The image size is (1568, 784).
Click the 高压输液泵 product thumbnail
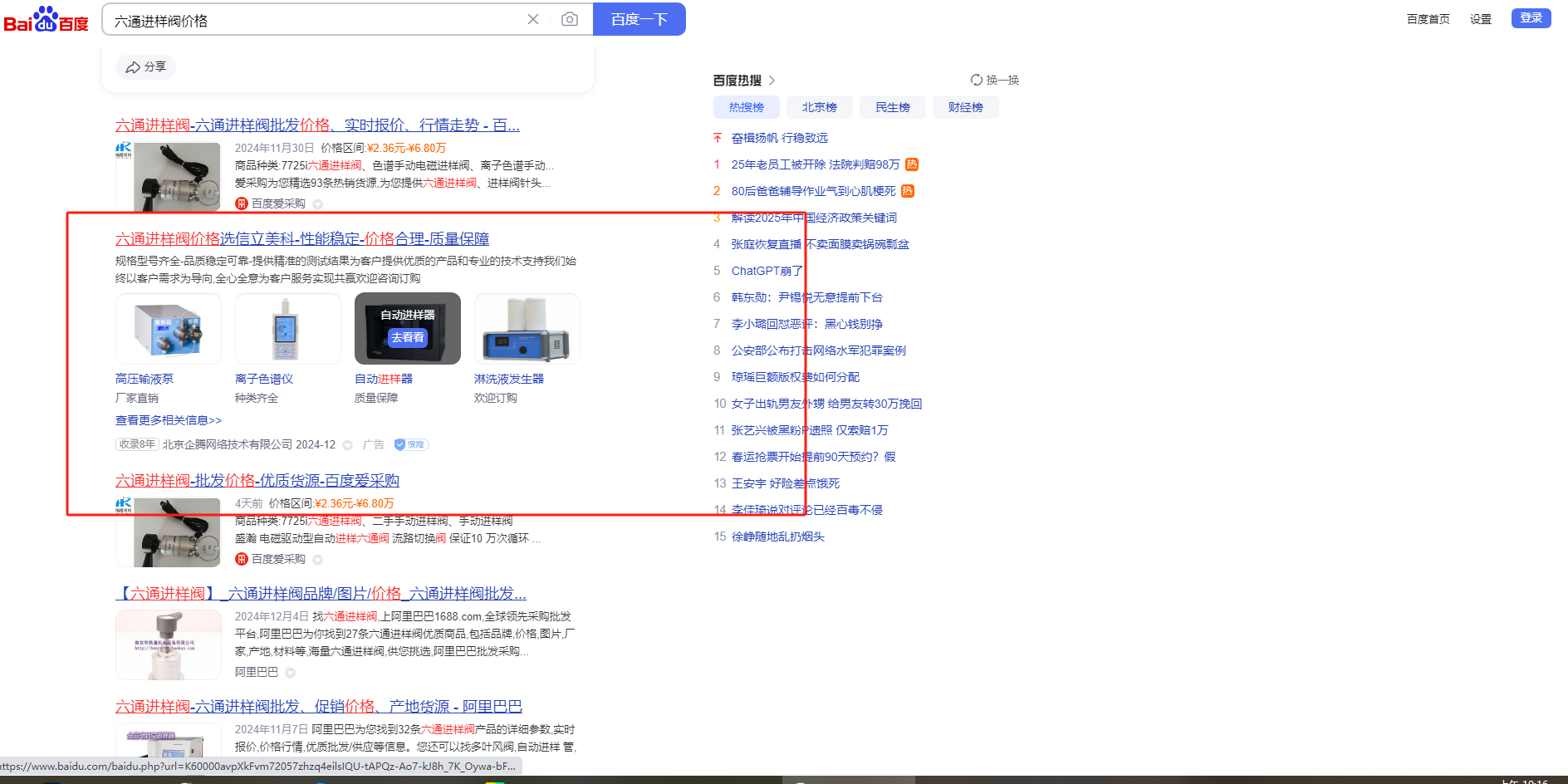169,329
